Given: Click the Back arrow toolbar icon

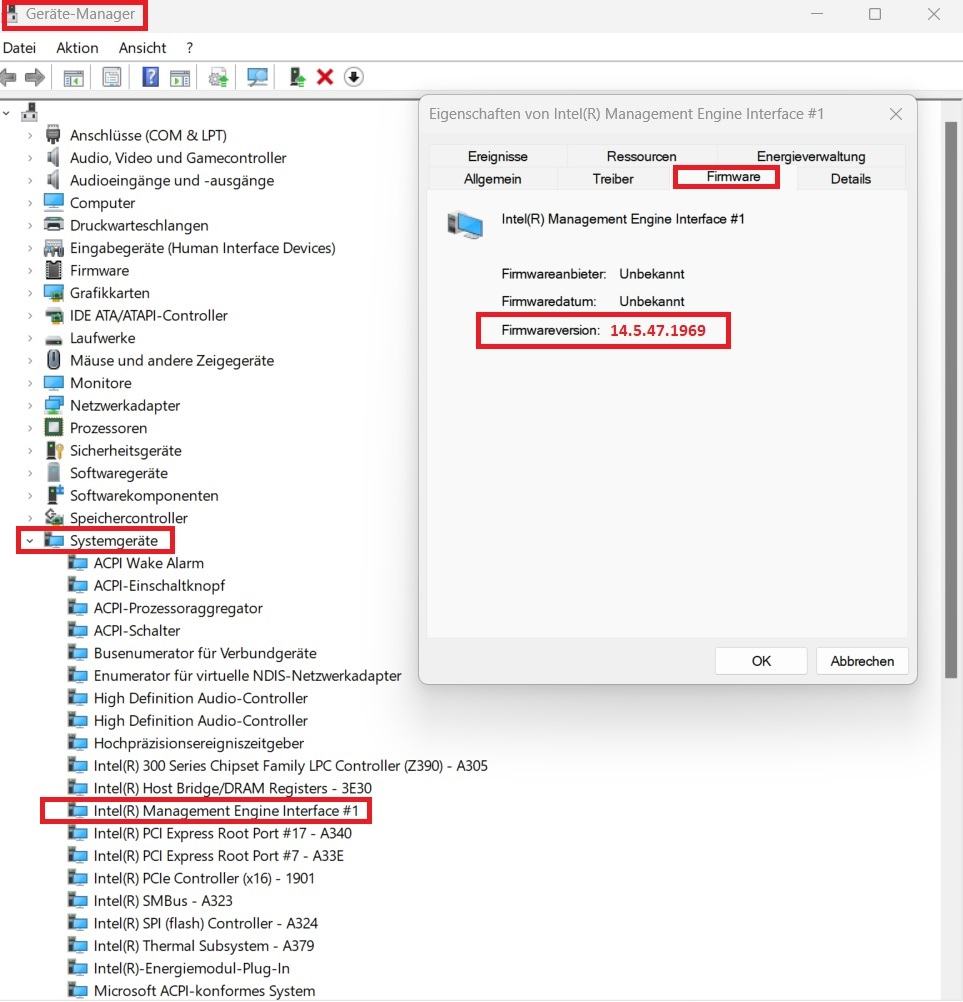Looking at the screenshot, I should [8, 78].
